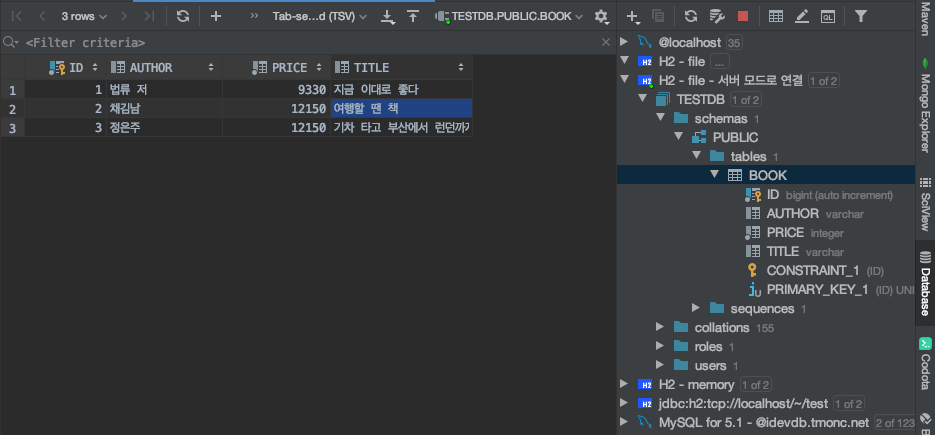Import data with upload arrow icon
This screenshot has height=435, width=935.
413,16
